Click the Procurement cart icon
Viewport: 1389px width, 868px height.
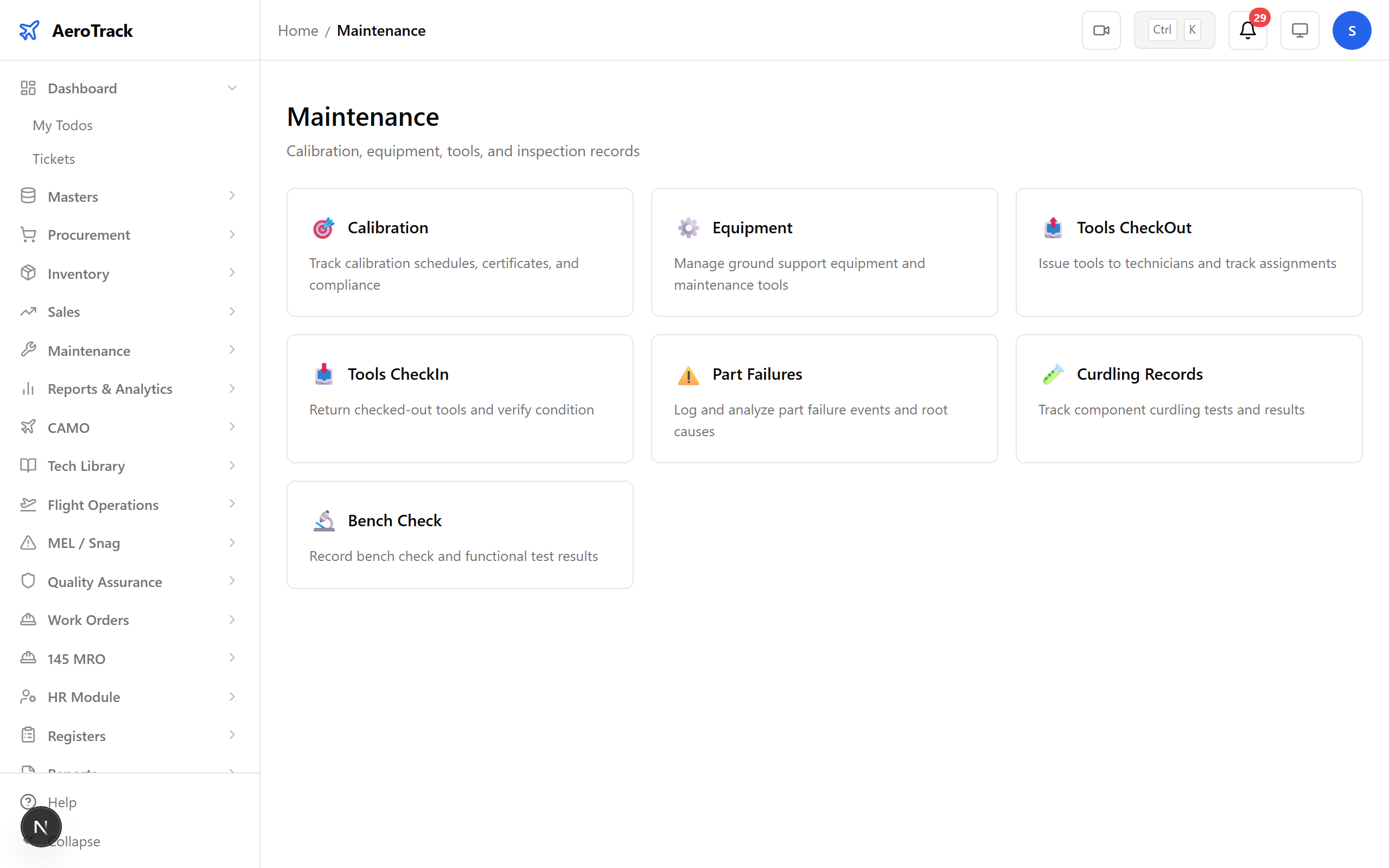(x=28, y=234)
